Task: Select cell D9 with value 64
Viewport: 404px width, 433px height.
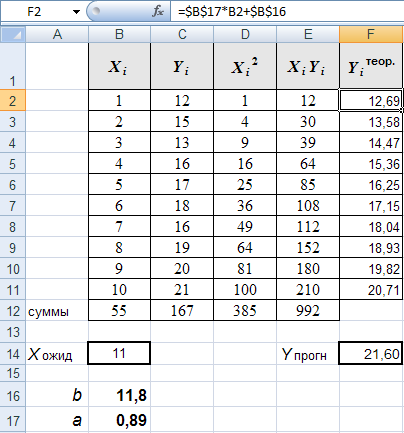Action: [245, 248]
